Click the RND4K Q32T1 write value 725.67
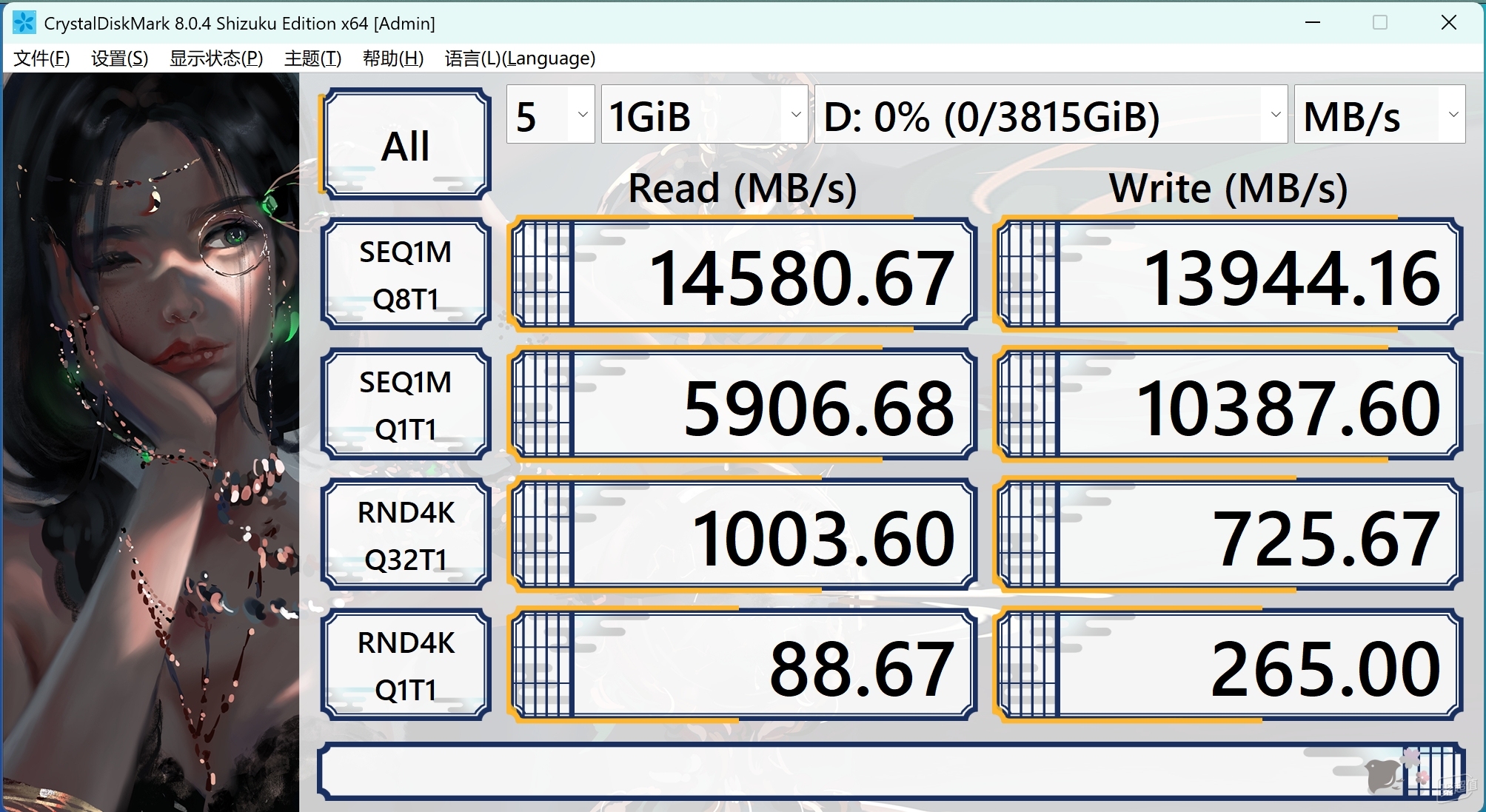 click(1229, 535)
